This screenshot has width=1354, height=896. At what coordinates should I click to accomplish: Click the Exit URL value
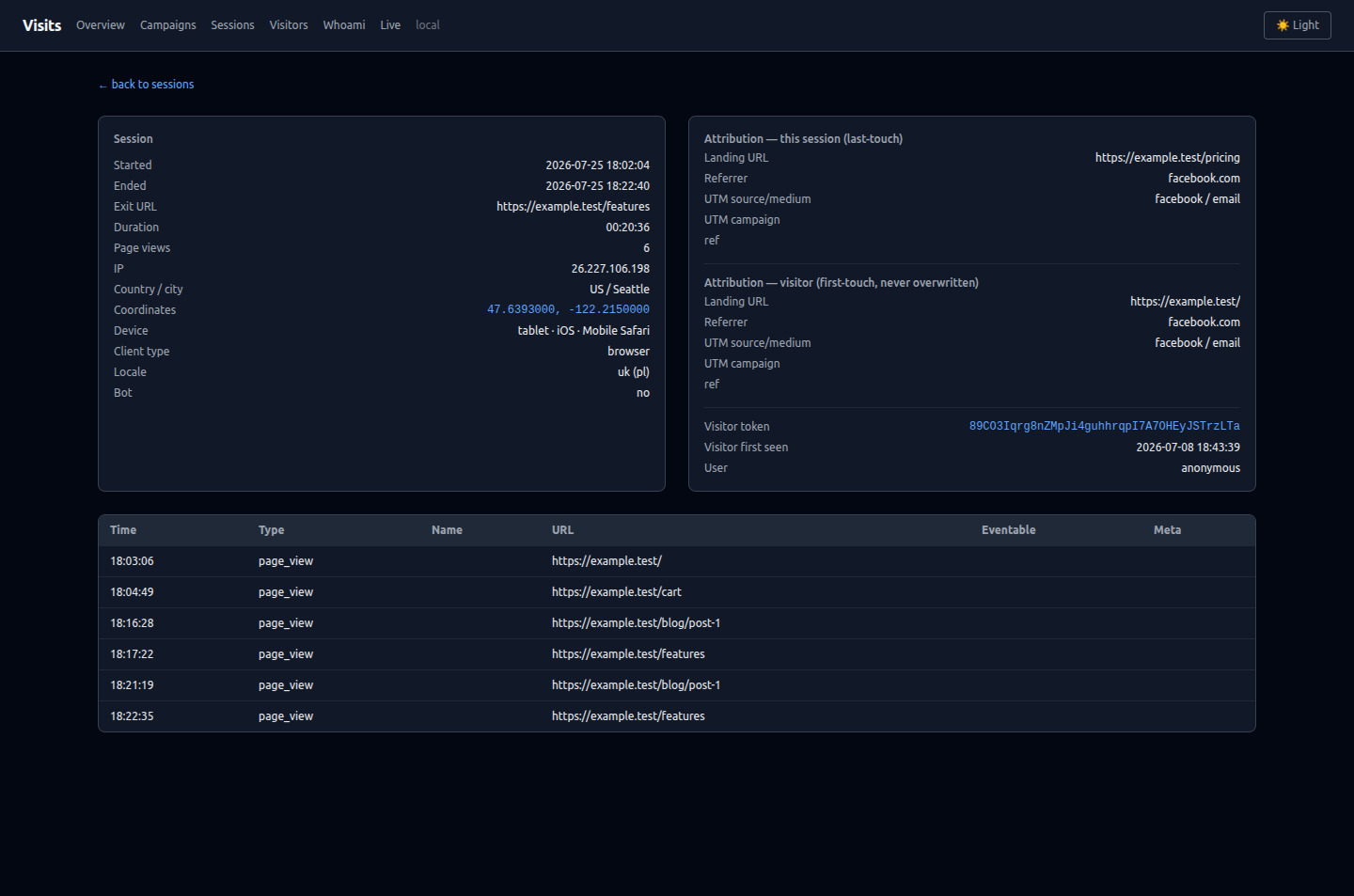coord(574,207)
